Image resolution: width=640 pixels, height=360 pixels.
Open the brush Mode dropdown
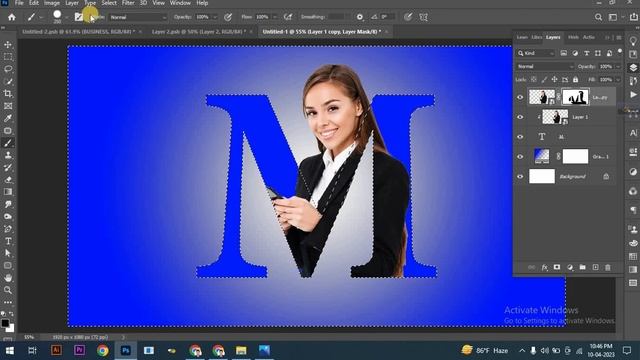138,17
